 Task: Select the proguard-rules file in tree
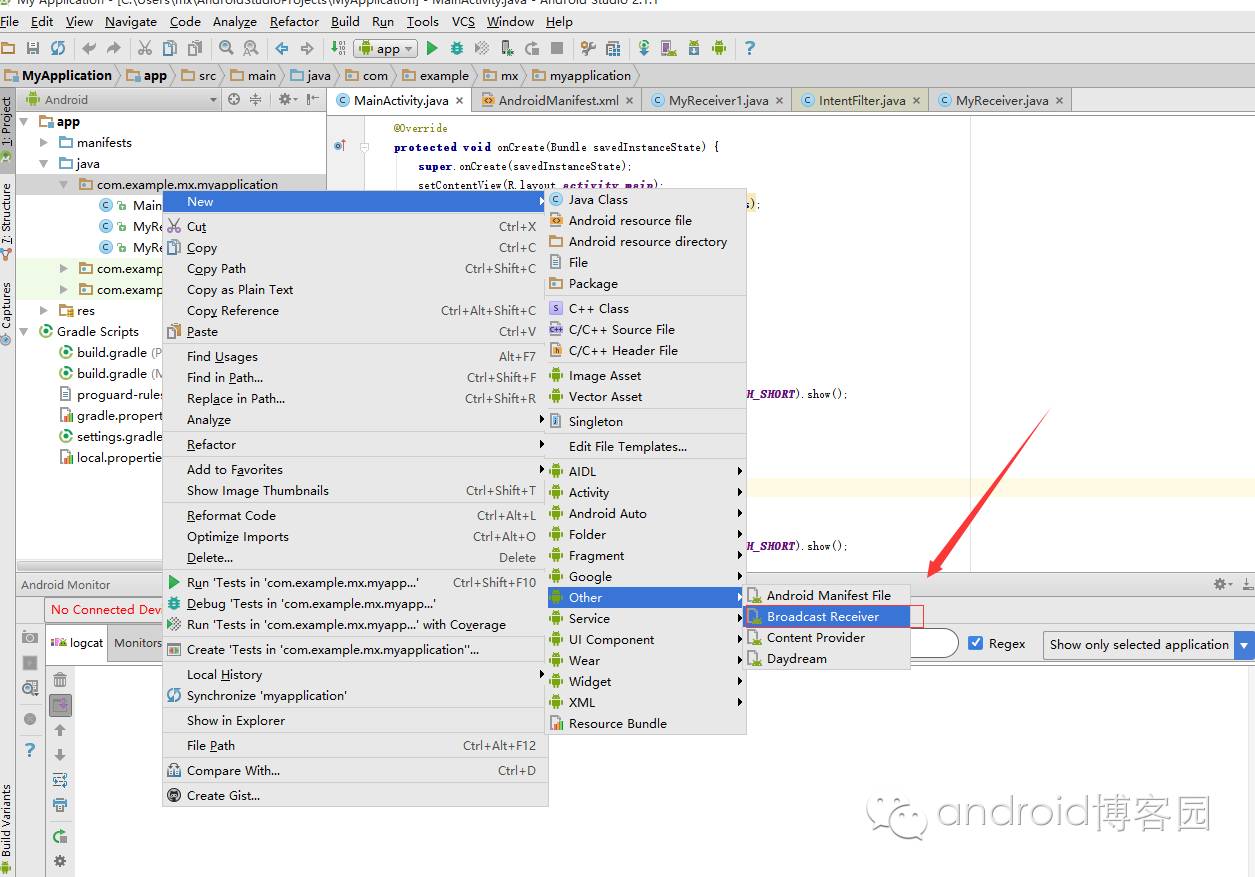click(x=111, y=394)
